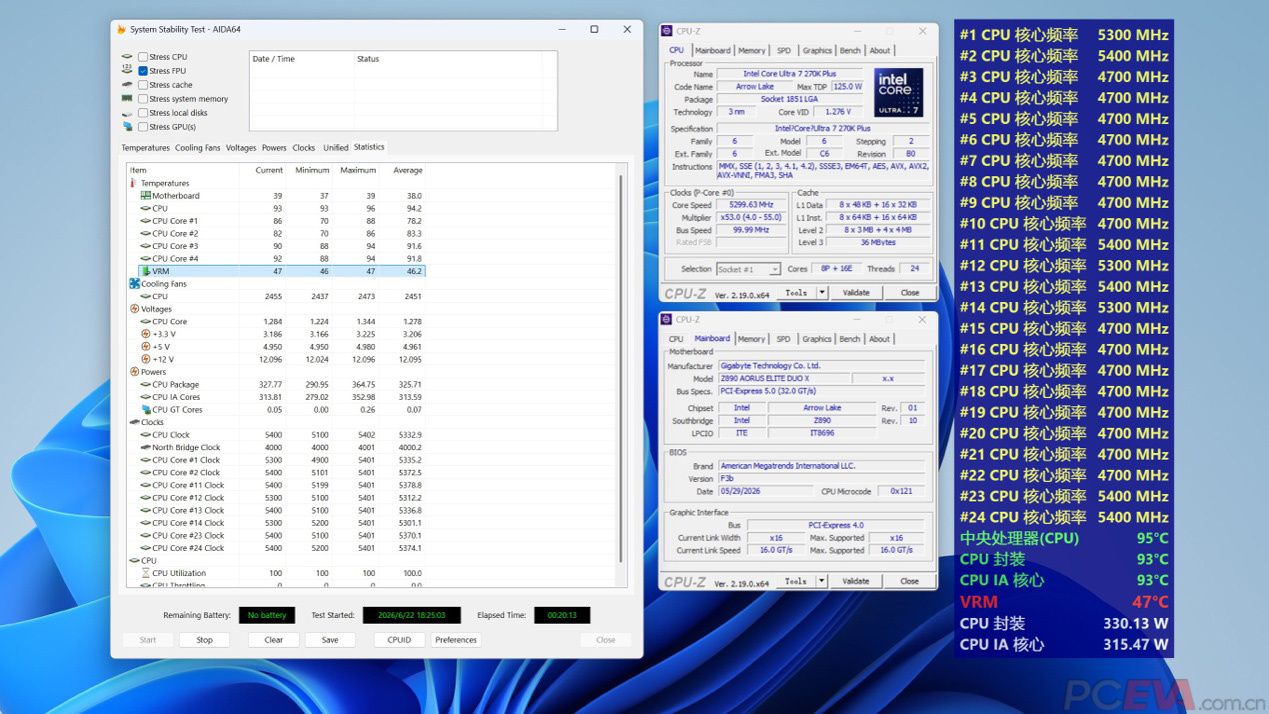Click the FPU stress 123 icon

(127, 70)
